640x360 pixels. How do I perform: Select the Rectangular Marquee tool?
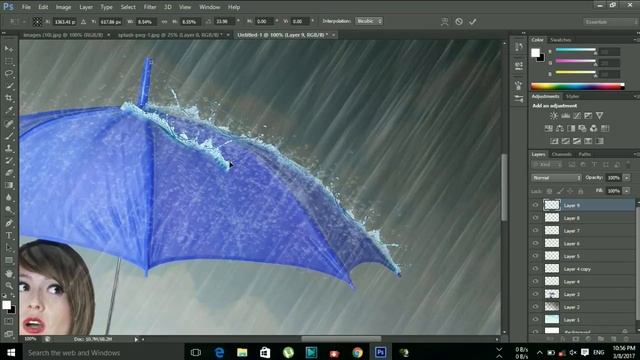pyautogui.click(x=9, y=61)
